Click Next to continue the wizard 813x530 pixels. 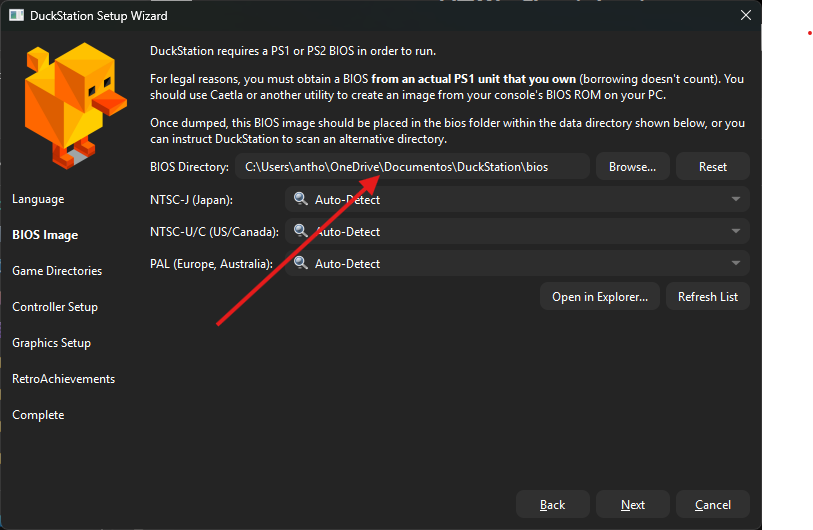(x=632, y=505)
